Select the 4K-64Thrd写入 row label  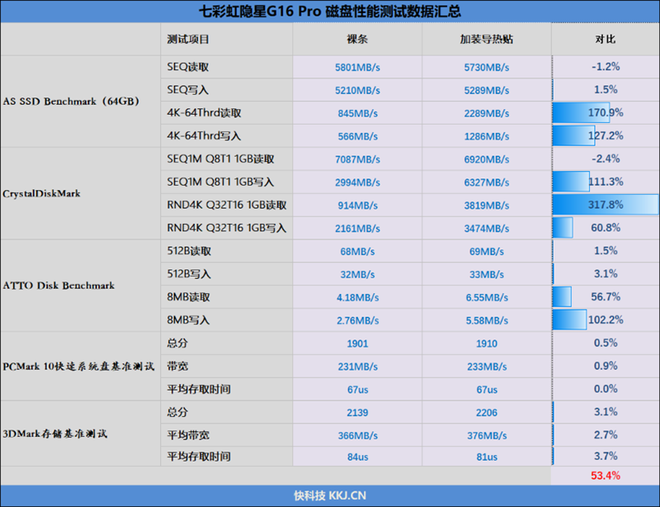pos(204,135)
